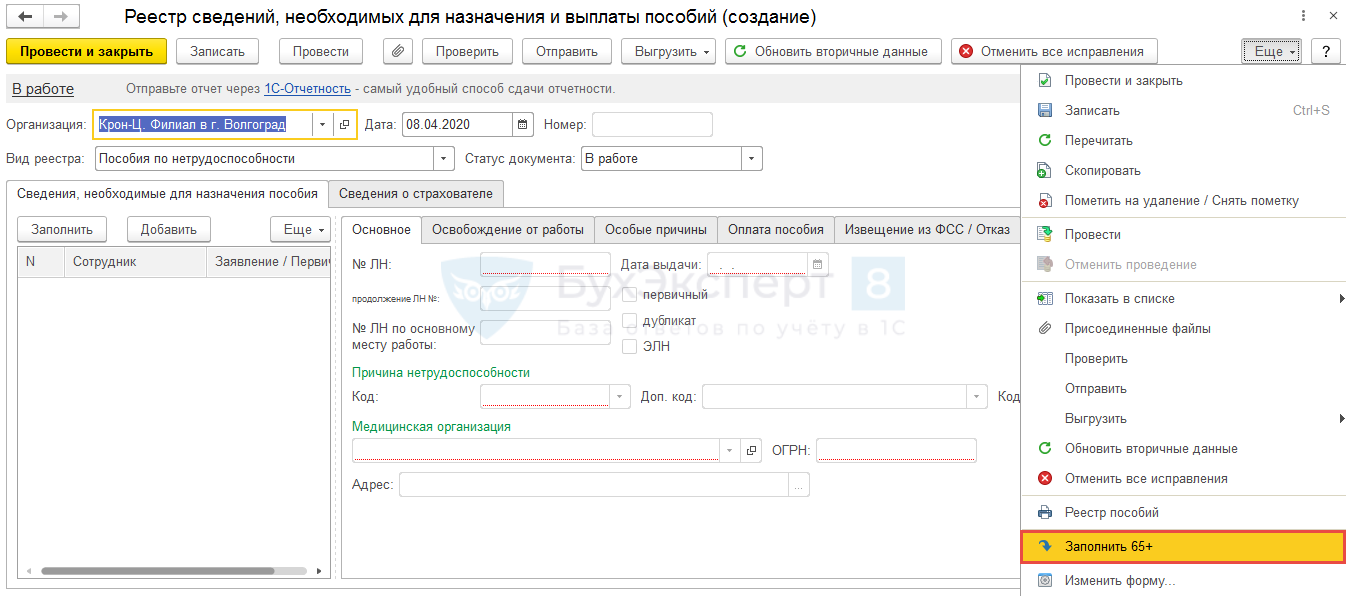Click calendar icon next to Дата выдачи
This screenshot has width=1346, height=596.
pos(818,264)
